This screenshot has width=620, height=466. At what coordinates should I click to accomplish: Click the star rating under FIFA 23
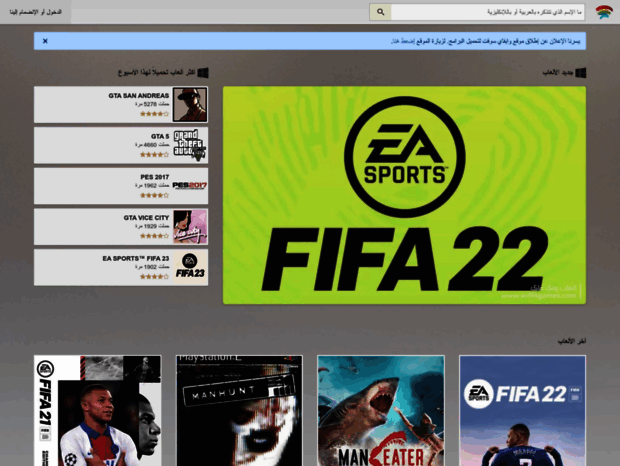click(x=154, y=277)
